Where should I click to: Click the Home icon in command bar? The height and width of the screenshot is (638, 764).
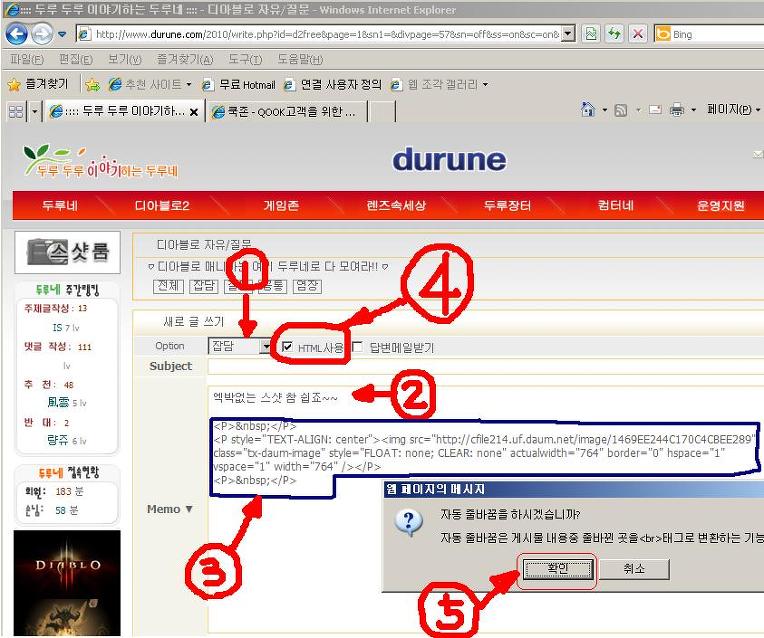coord(588,109)
